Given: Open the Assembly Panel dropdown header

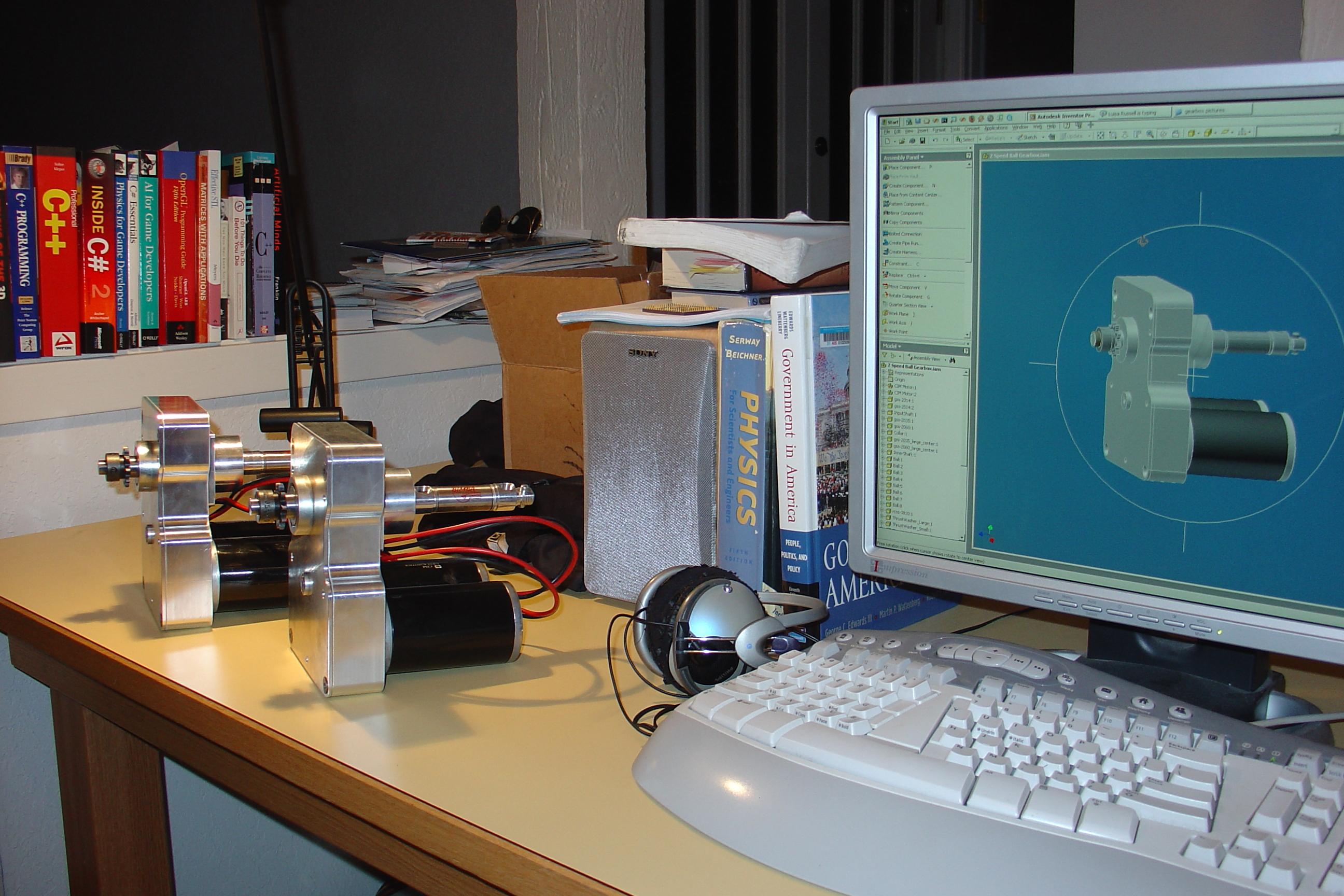Looking at the screenshot, I should 903,158.
